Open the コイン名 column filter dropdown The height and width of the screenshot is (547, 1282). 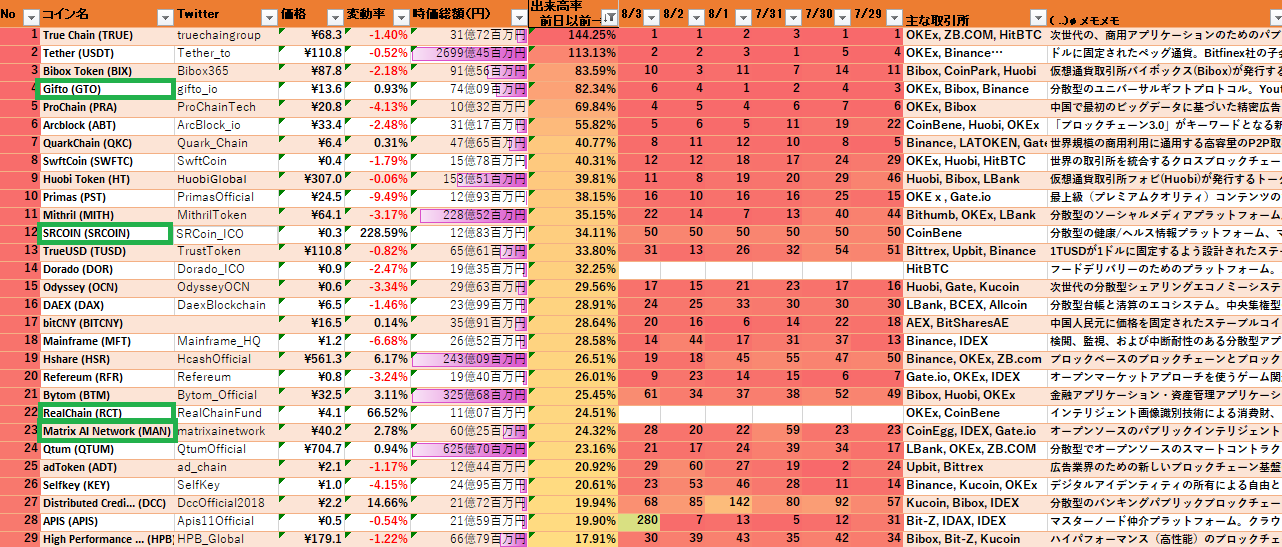tap(161, 17)
